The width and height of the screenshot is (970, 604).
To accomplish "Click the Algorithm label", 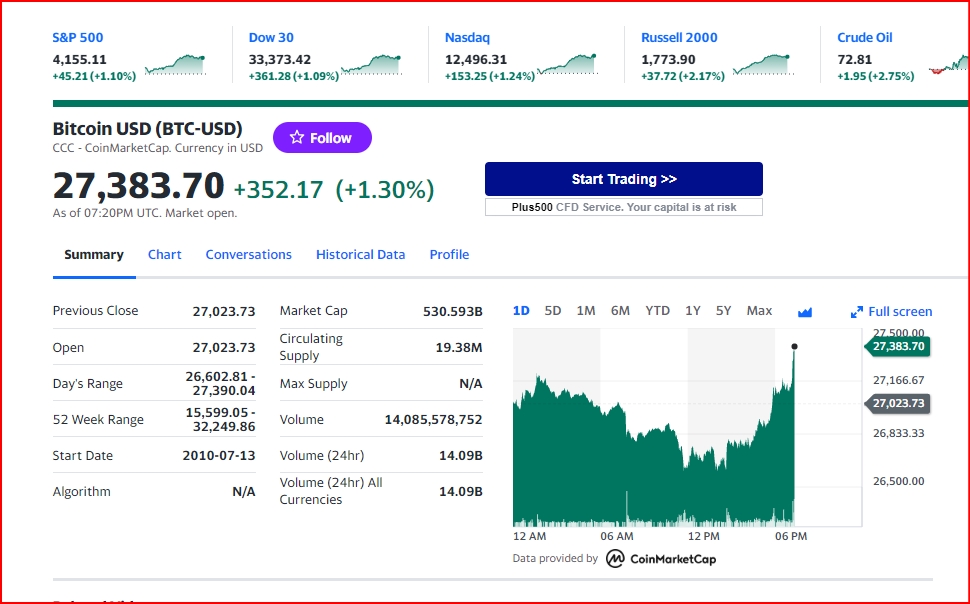I will click(x=82, y=491).
